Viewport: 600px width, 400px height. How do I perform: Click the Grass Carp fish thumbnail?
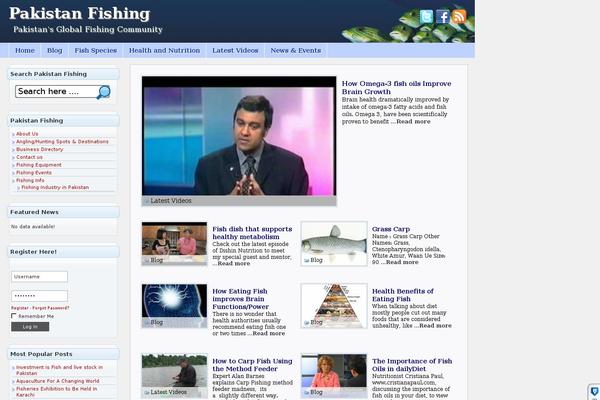(x=334, y=243)
